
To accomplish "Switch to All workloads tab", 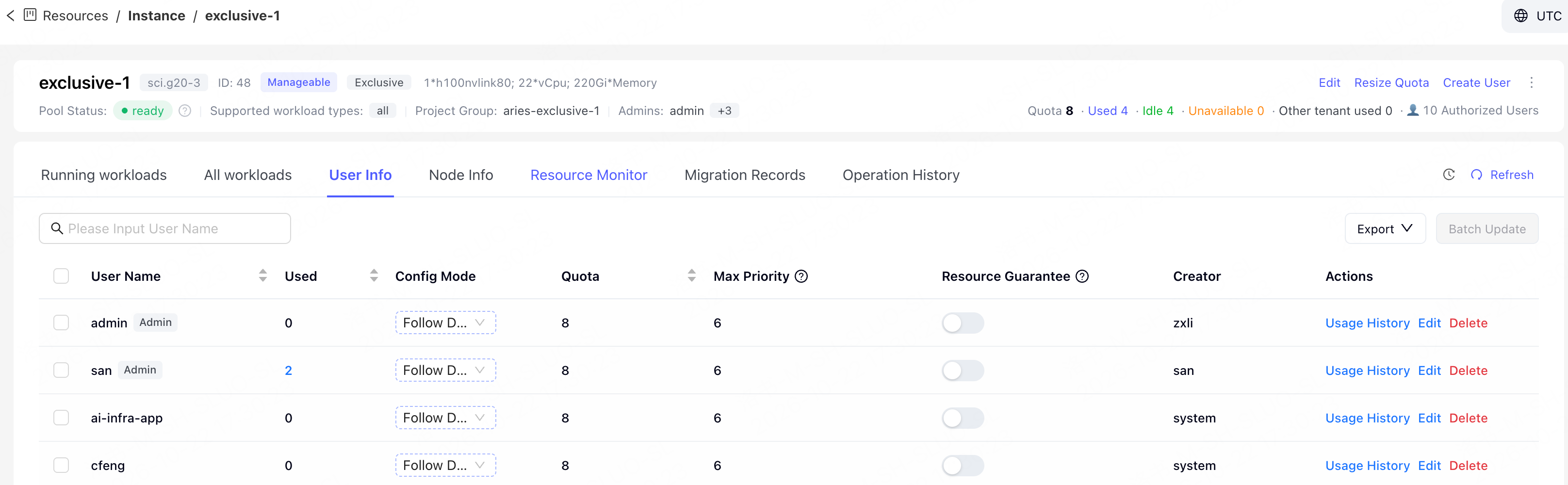I will tap(248, 175).
